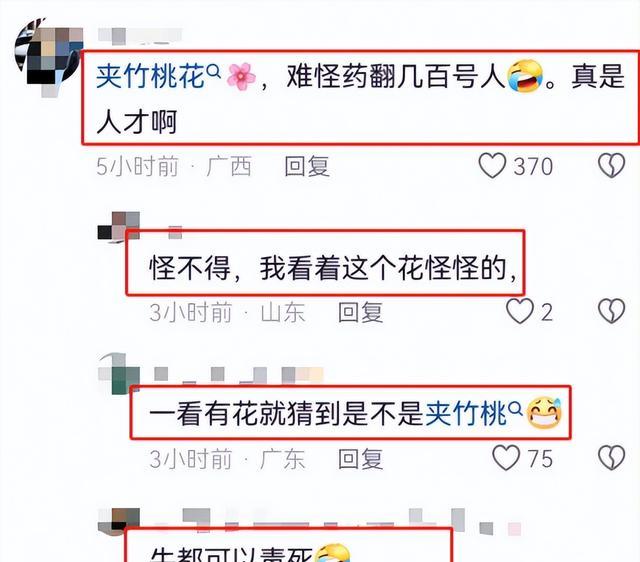Open top commenter's pixelated avatar
This screenshot has height=562, width=640.
pyautogui.click(x=48, y=55)
